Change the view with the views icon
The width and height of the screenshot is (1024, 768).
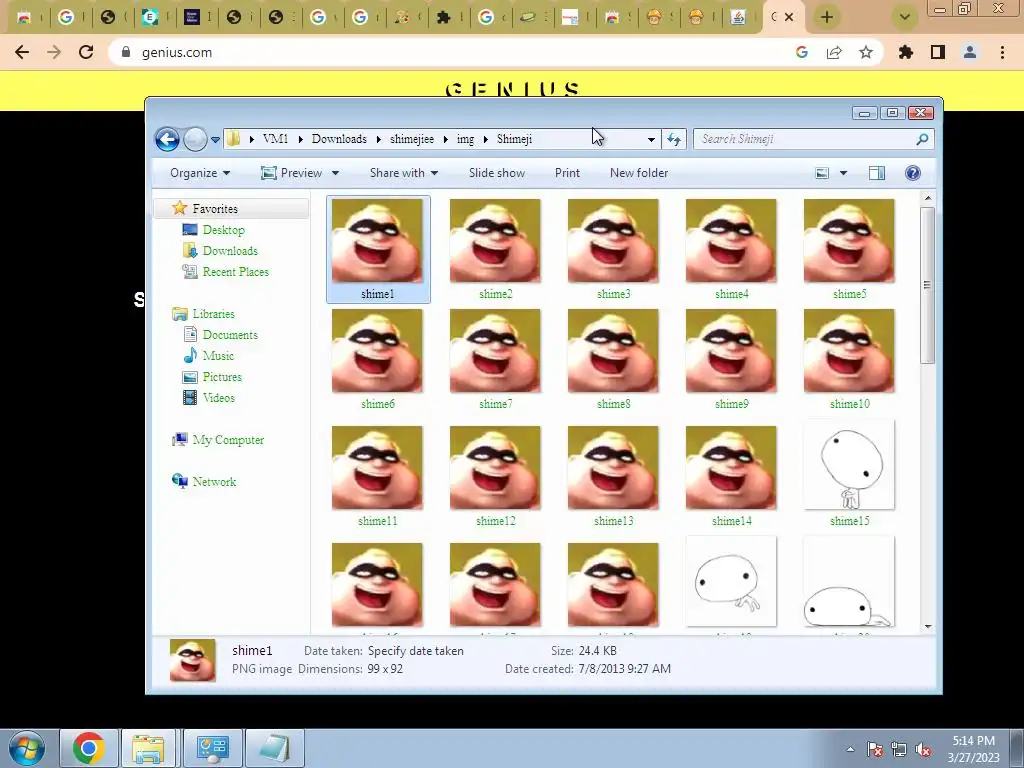[822, 173]
